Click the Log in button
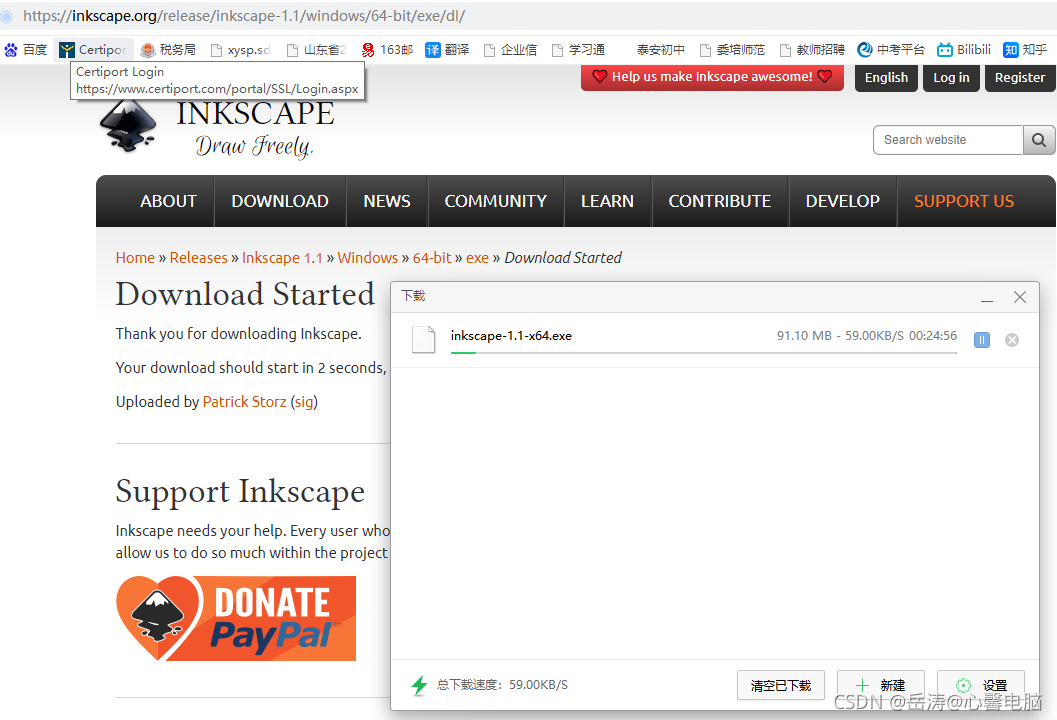Viewport: 1057px width, 720px height. (951, 78)
